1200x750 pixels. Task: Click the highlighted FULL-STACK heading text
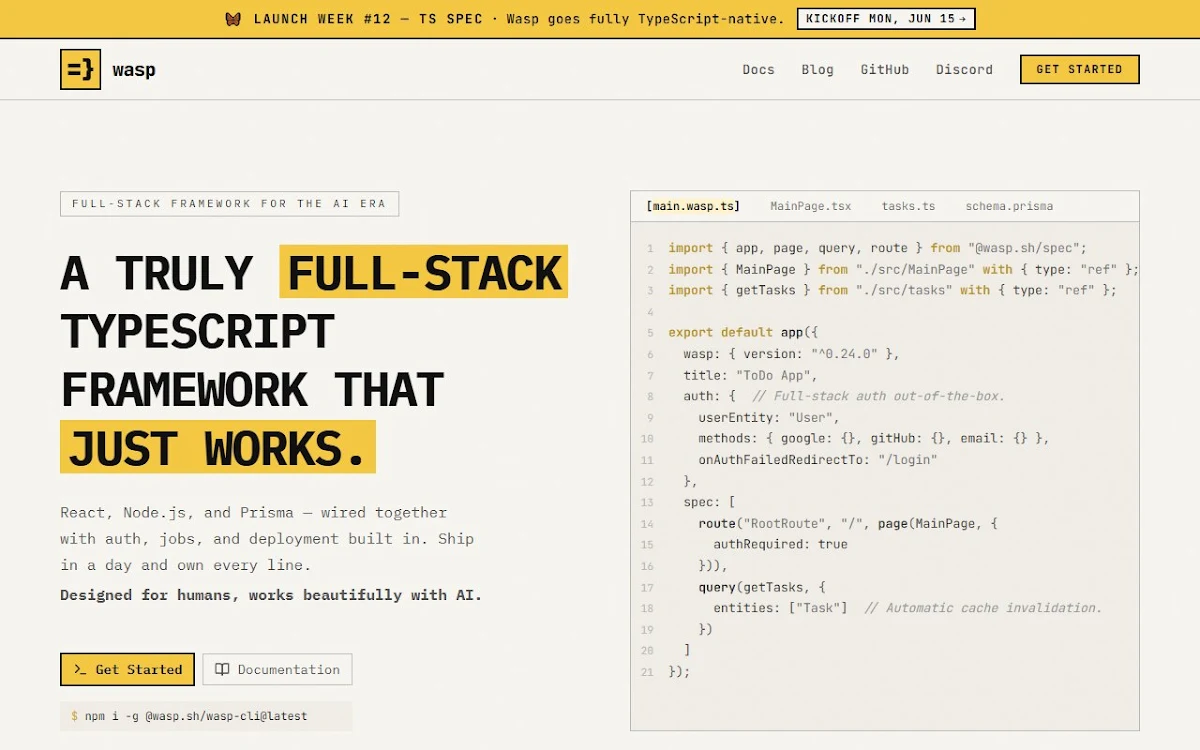click(424, 272)
